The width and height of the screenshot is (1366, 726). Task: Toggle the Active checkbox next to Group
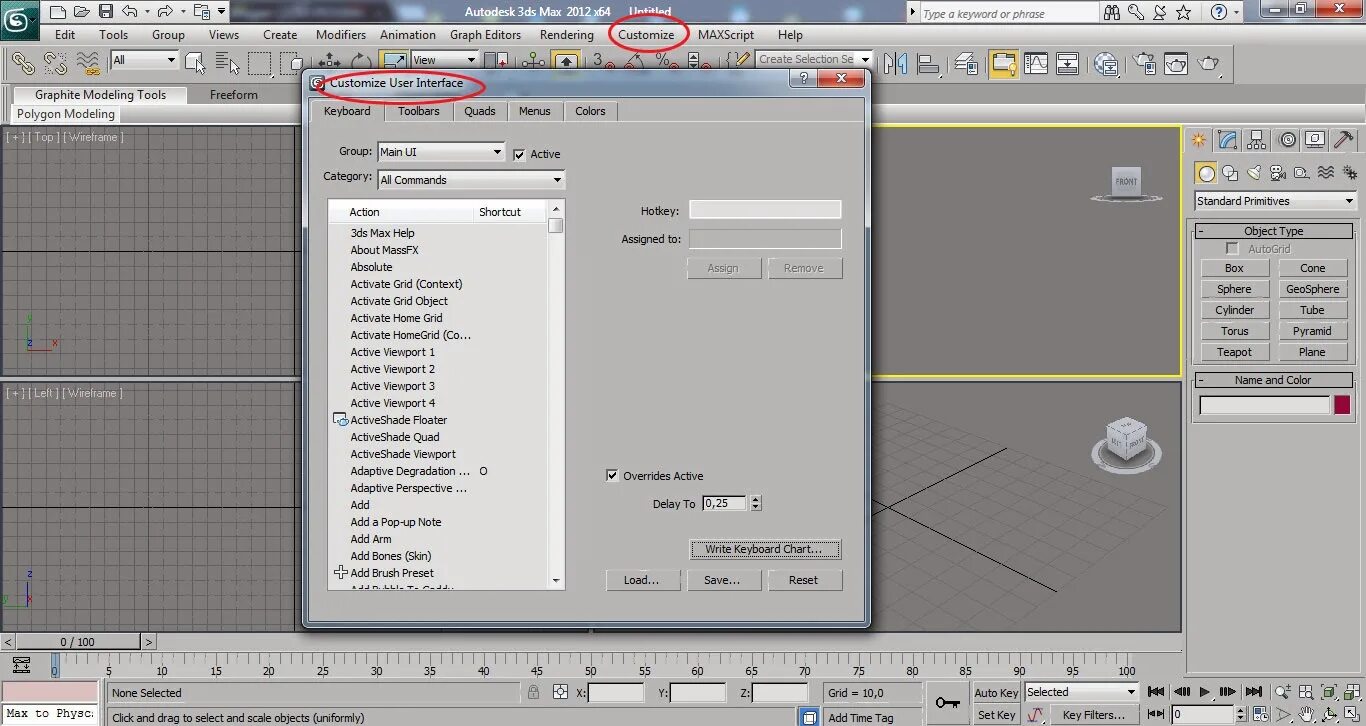click(x=519, y=155)
